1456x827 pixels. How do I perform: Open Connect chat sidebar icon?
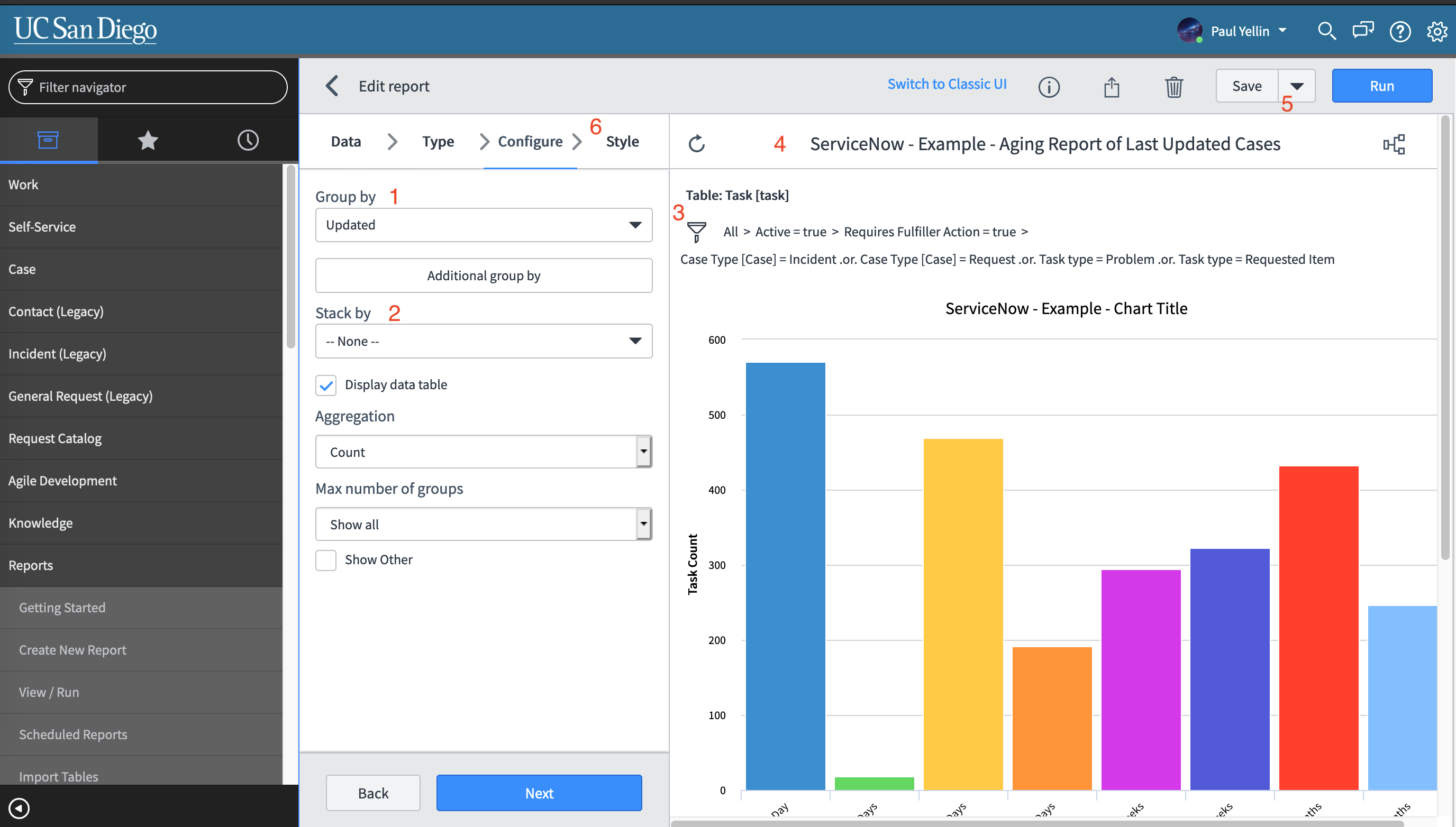[x=1363, y=30]
